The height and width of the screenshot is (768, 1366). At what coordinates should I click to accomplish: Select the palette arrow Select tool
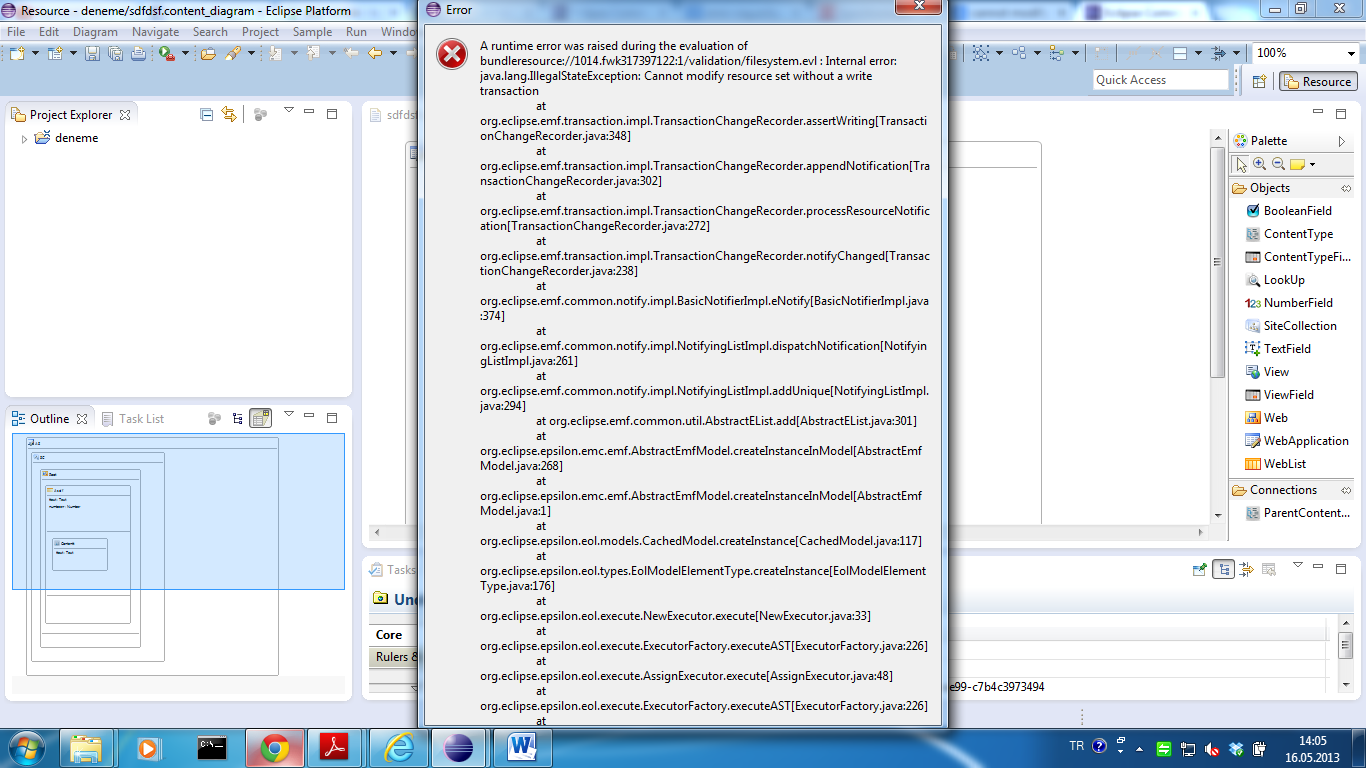tap(1241, 164)
